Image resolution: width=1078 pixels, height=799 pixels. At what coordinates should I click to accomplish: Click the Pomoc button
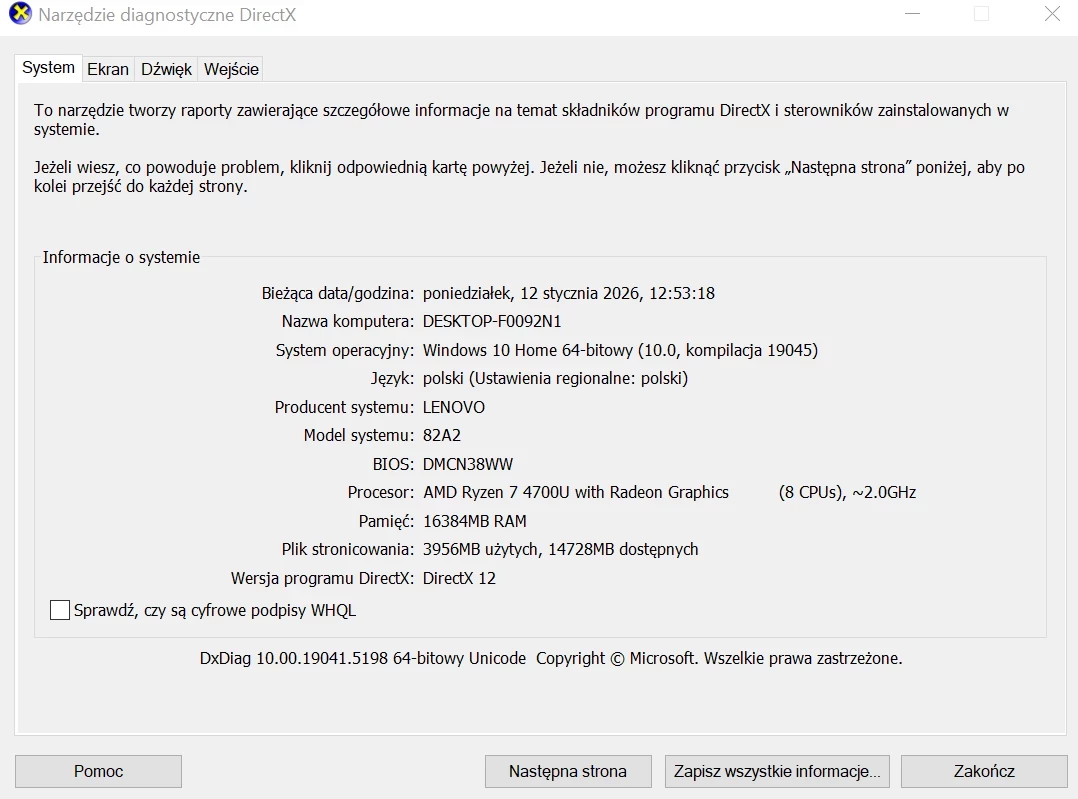(97, 771)
